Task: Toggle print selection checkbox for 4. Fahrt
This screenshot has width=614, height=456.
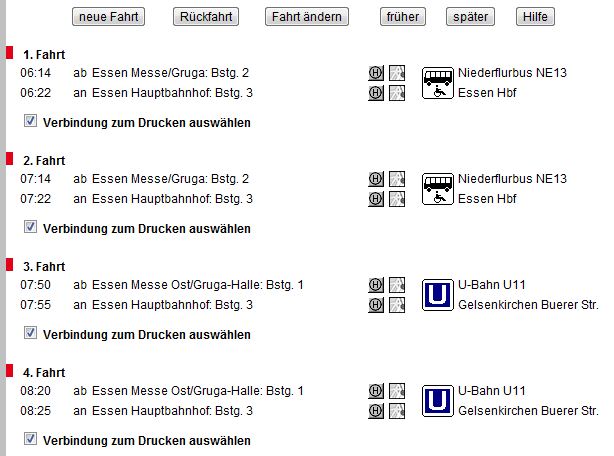Action: tap(30, 439)
